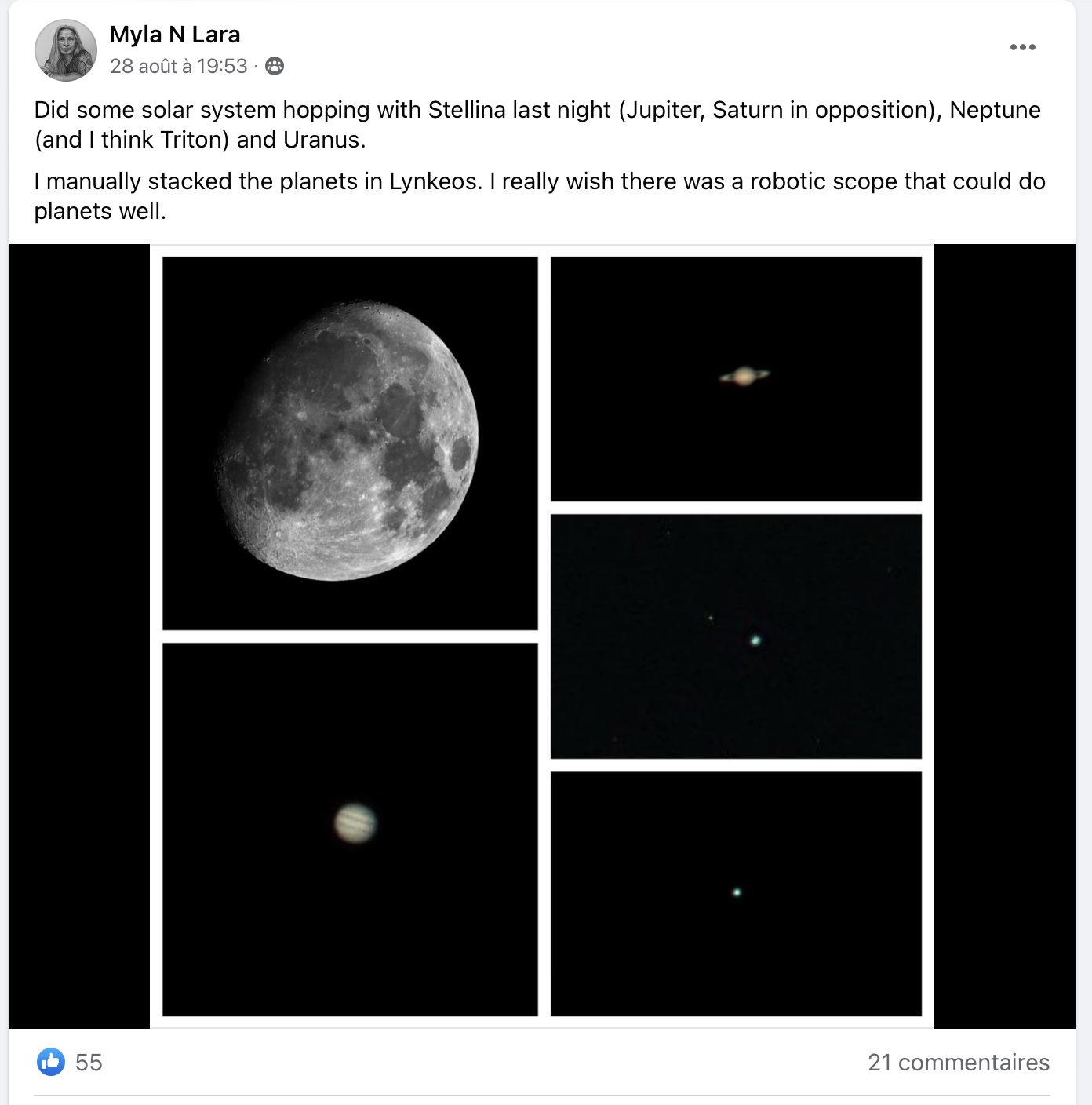The height and width of the screenshot is (1105, 1092).
Task: Open the Jupiter photo thumbnail
Action: pos(350,830)
